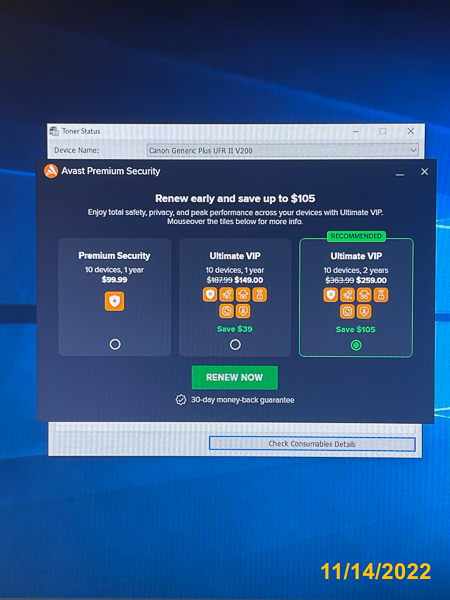The height and width of the screenshot is (600, 450).
Task: Click rocket icon in 2 years Ultimate VIP card
Action: 347,295
